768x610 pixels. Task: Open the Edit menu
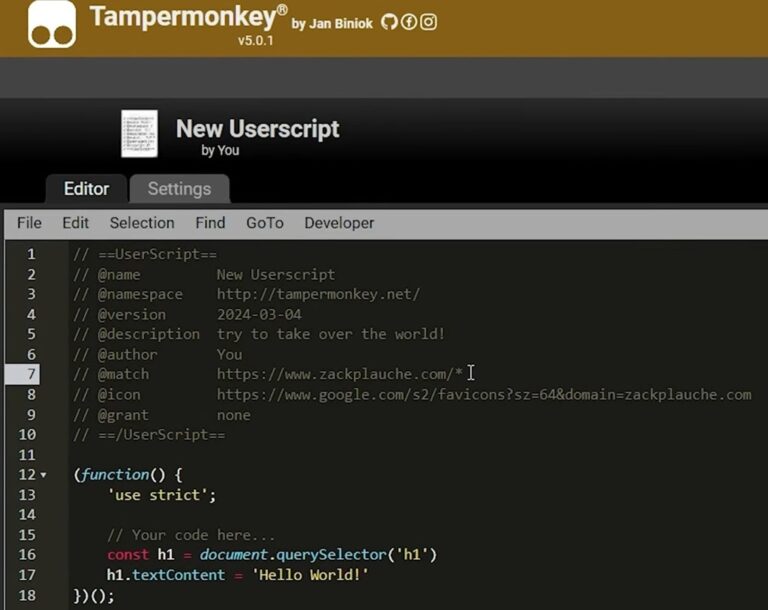[75, 223]
